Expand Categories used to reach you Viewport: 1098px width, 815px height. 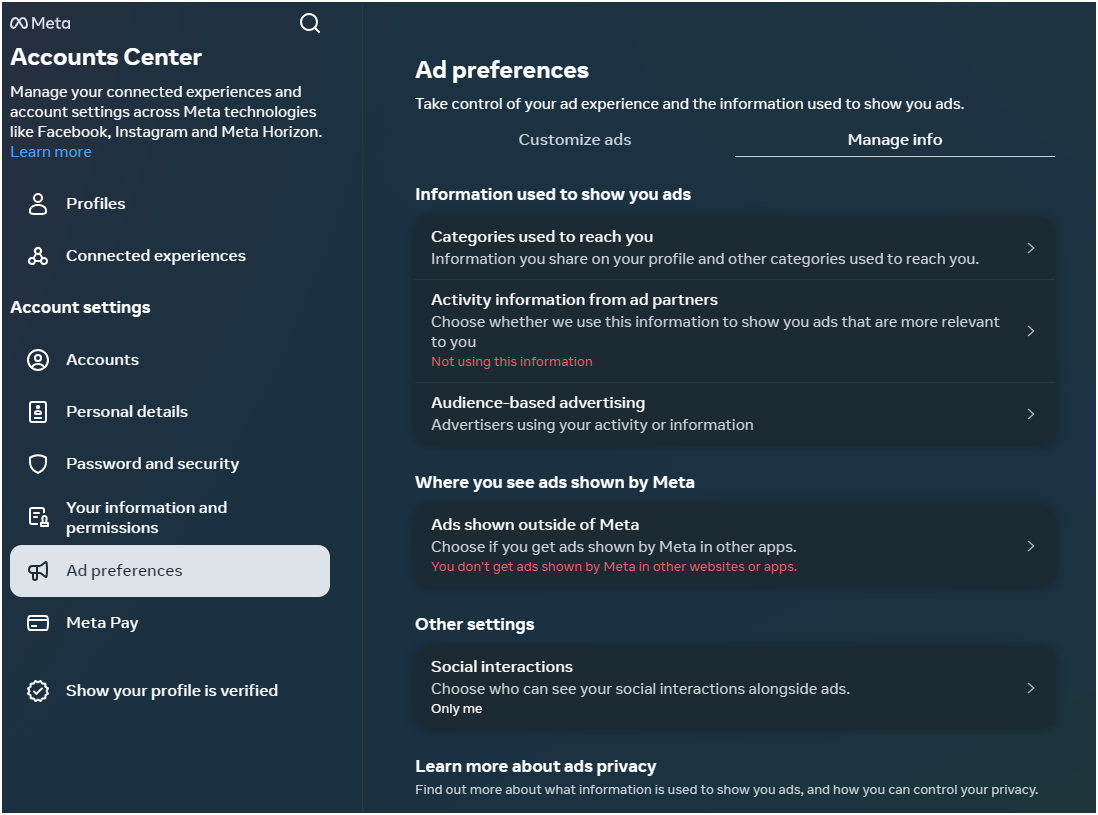[1031, 247]
